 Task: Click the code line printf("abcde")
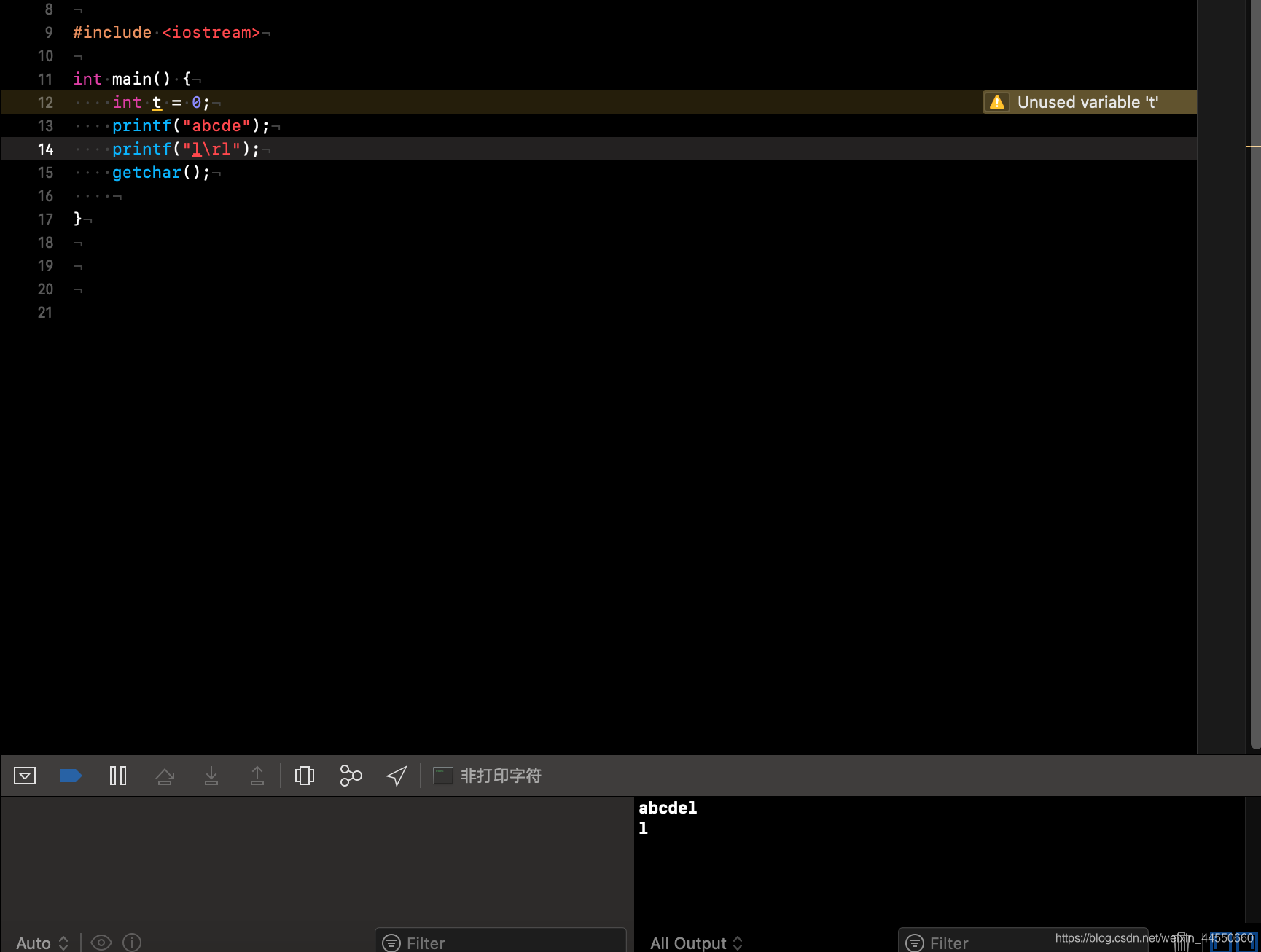191,126
